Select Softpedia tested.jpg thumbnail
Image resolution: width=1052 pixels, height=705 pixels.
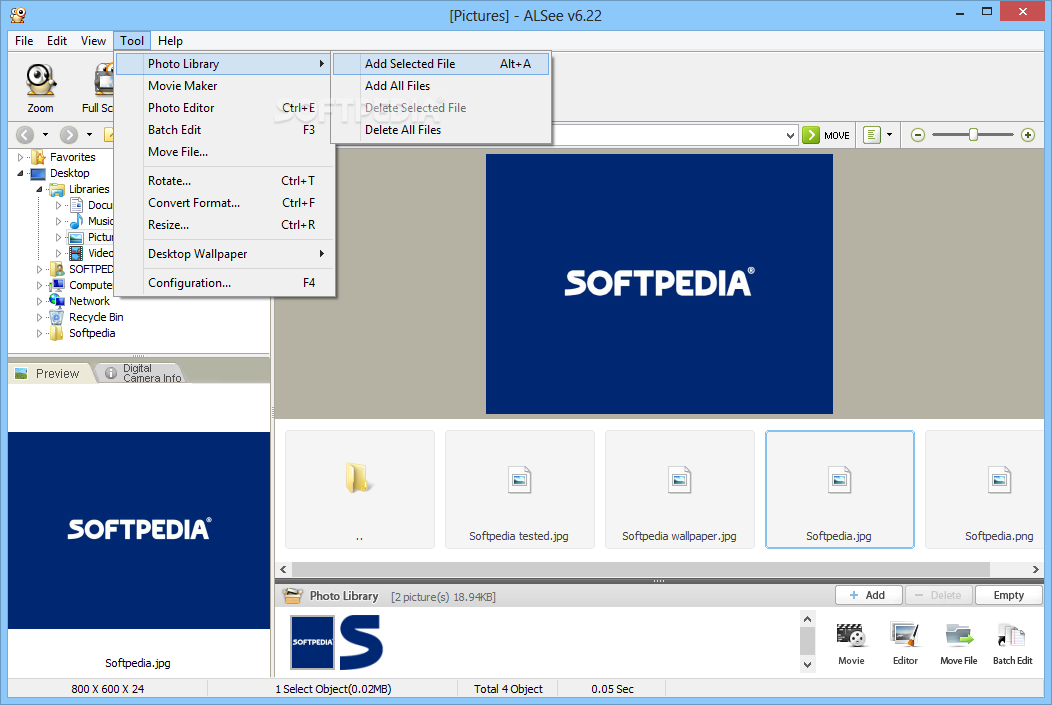point(519,490)
